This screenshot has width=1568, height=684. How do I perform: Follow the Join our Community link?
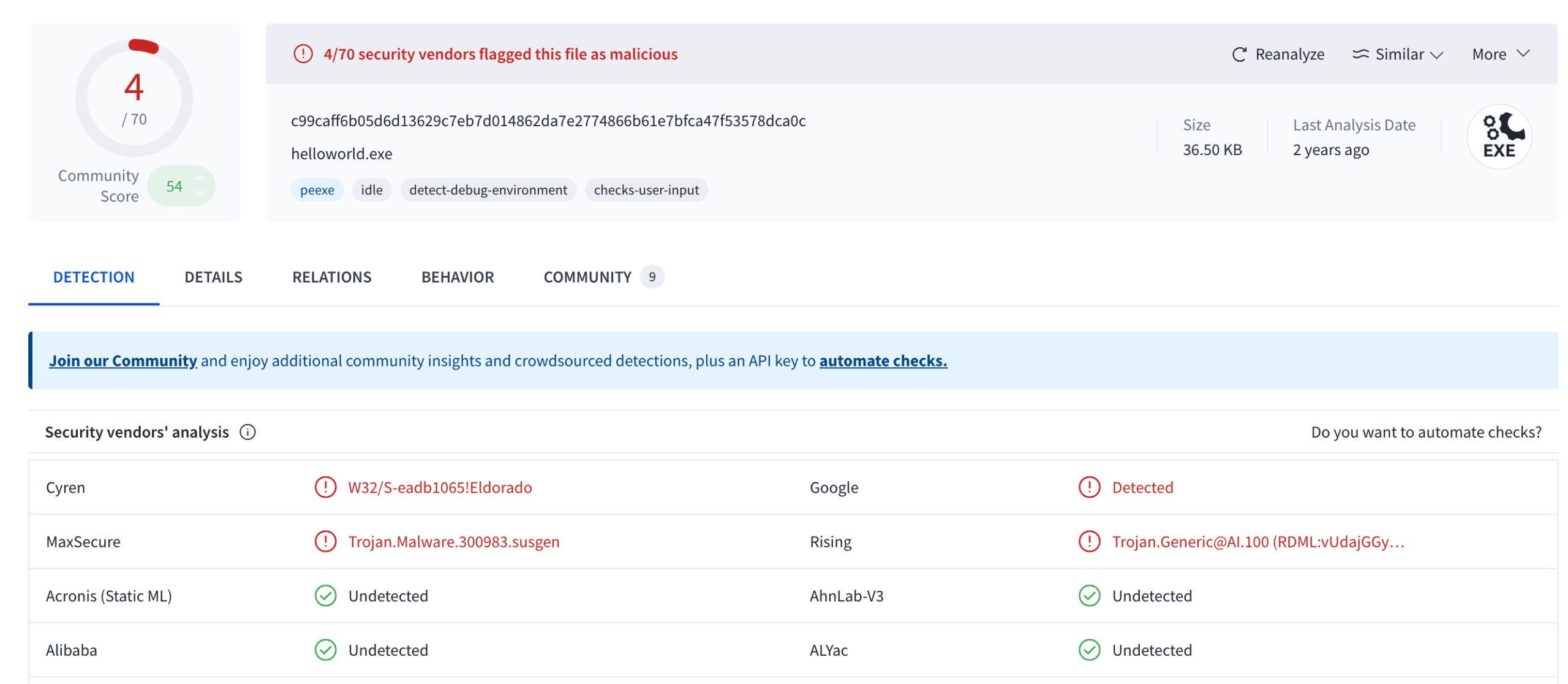(x=123, y=361)
